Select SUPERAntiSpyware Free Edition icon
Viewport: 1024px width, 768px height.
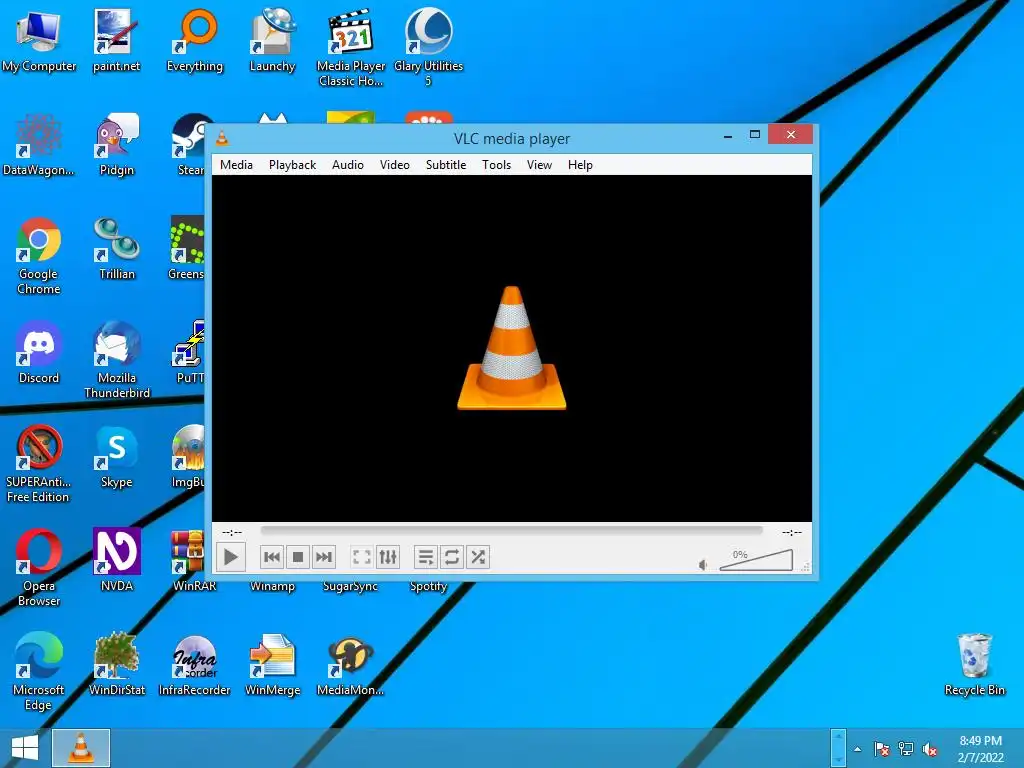(x=39, y=464)
